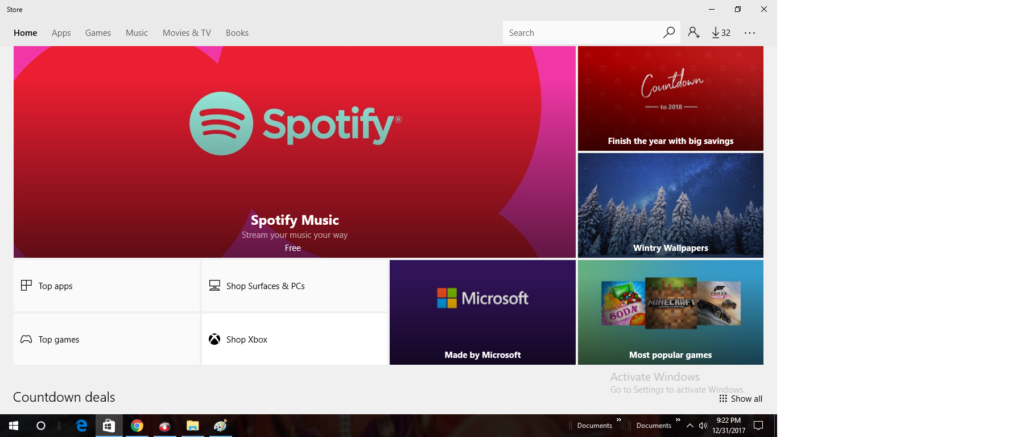Switch to the Games tab
1024x437 pixels.
tap(98, 33)
